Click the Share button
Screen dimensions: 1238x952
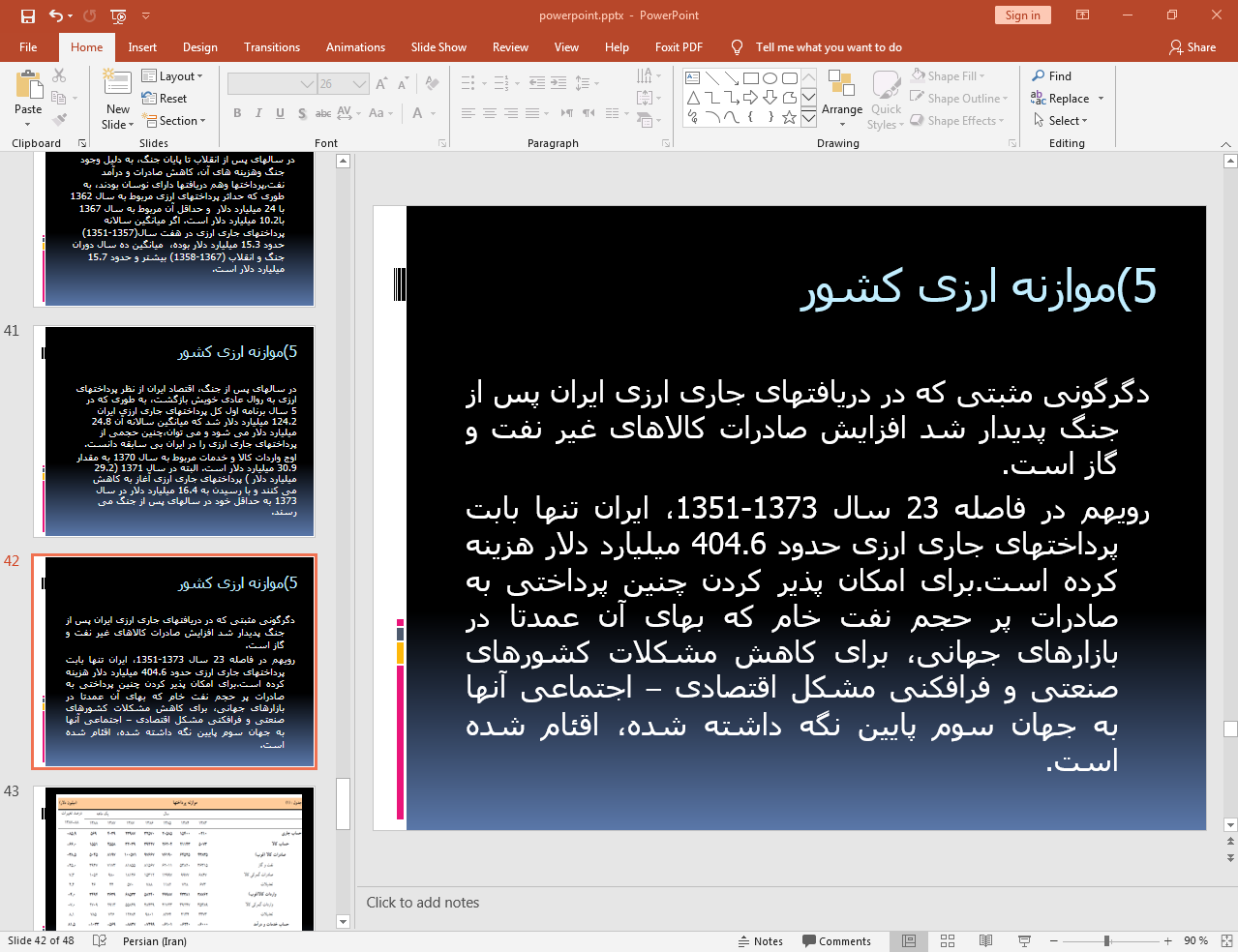tap(1193, 47)
